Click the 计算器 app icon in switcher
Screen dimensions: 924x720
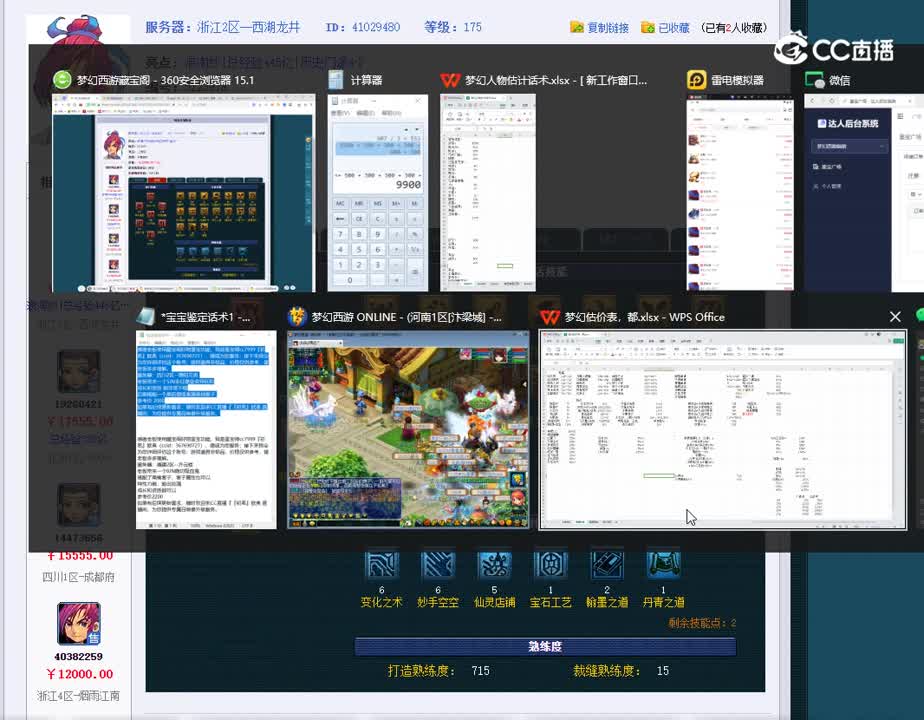pos(336,80)
